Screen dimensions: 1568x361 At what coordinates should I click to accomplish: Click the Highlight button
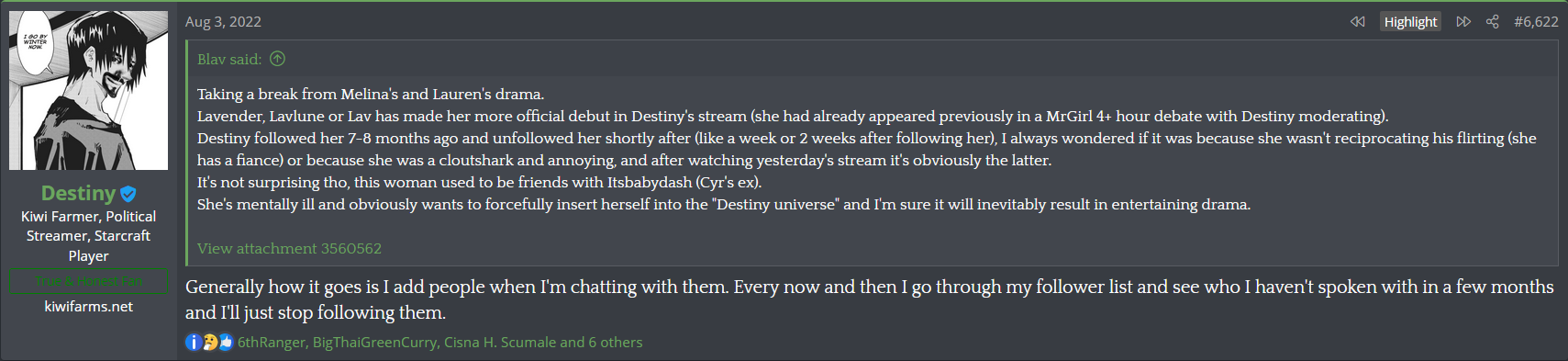1410,21
